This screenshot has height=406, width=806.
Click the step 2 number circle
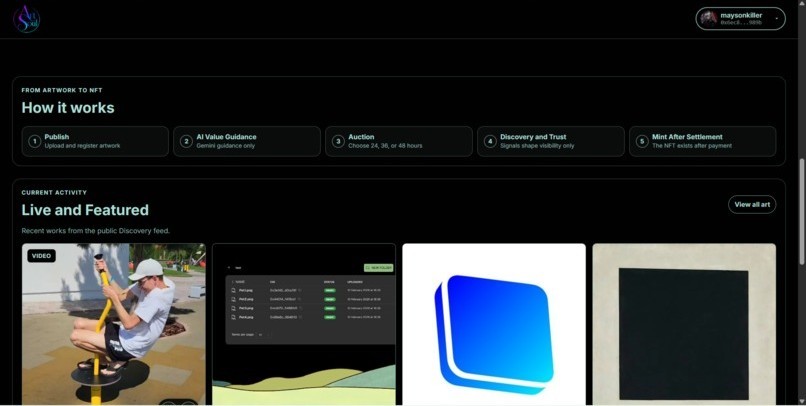point(186,141)
